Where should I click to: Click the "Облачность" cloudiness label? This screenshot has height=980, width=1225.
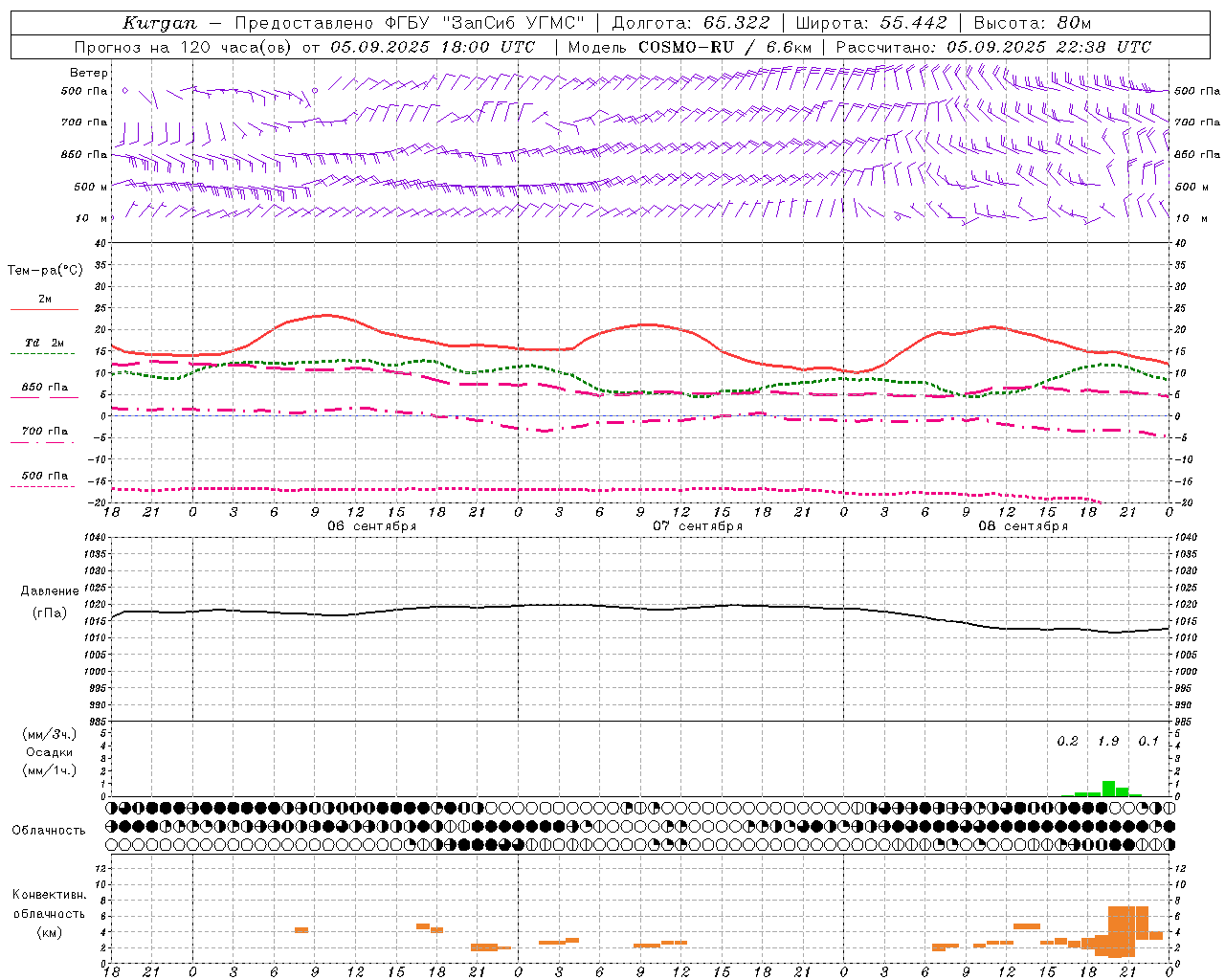point(49,831)
